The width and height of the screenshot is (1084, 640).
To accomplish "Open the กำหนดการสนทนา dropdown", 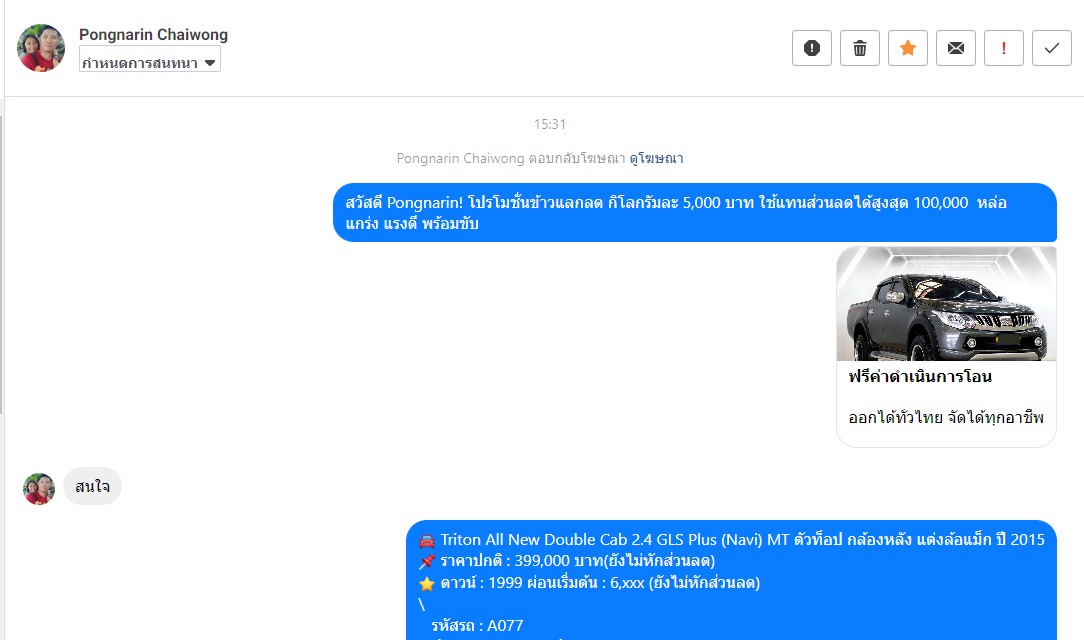I will click(x=150, y=59).
